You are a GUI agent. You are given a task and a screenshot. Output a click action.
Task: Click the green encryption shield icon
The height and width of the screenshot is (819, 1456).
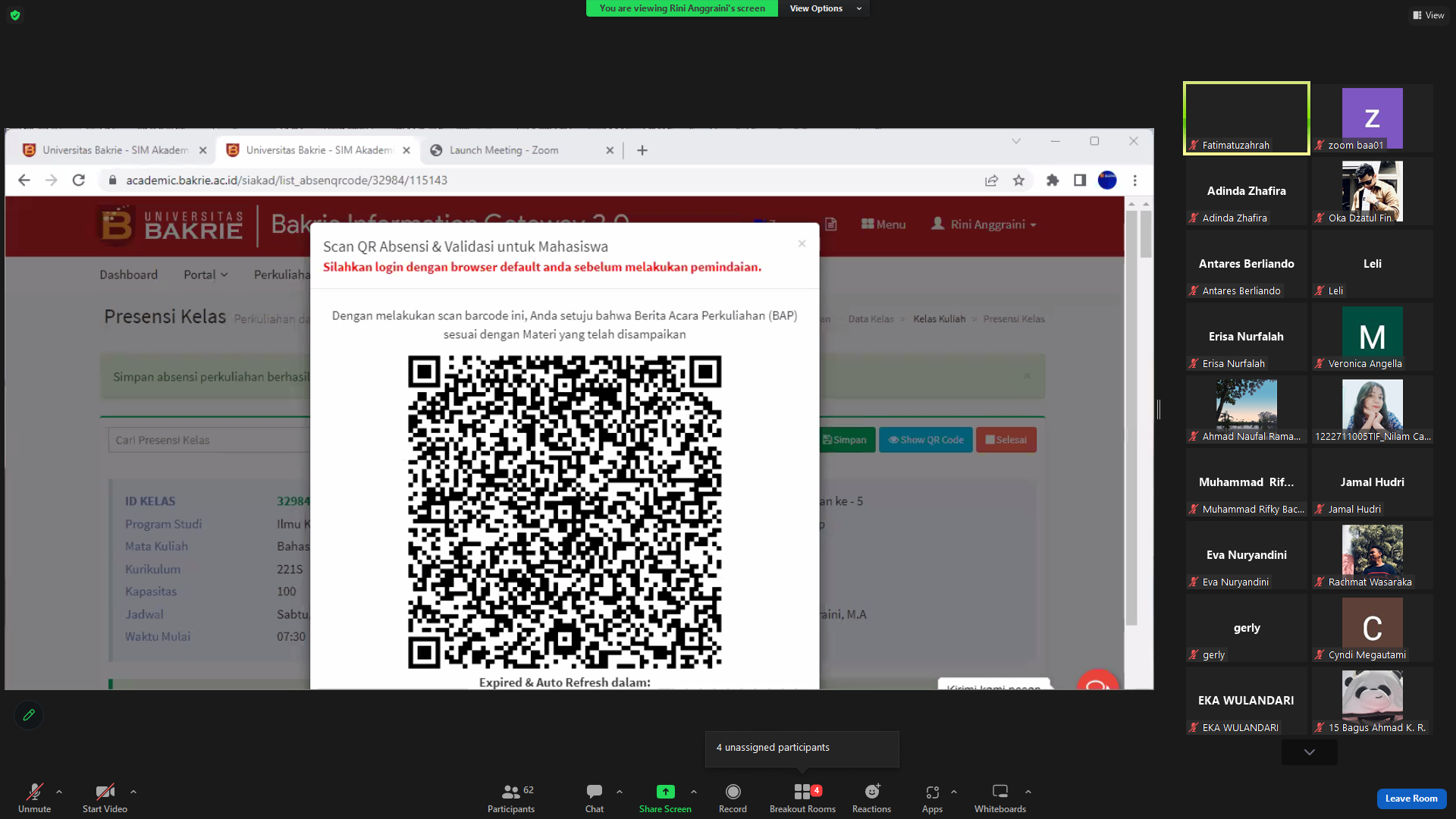pos(15,15)
